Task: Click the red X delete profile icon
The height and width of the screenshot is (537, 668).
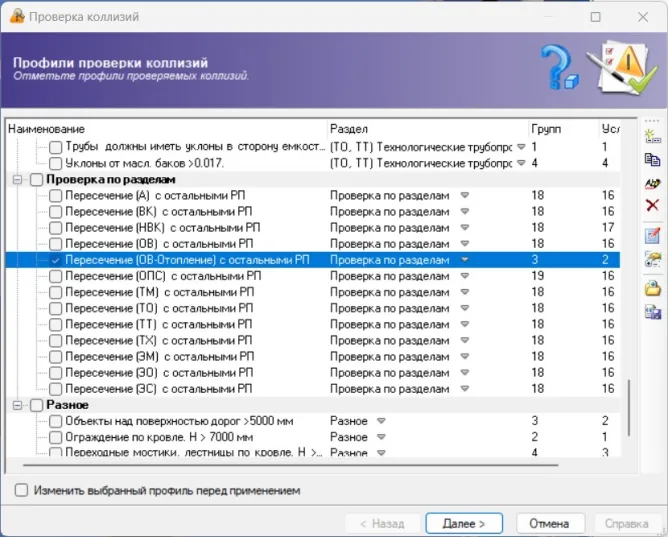Action: tap(653, 206)
